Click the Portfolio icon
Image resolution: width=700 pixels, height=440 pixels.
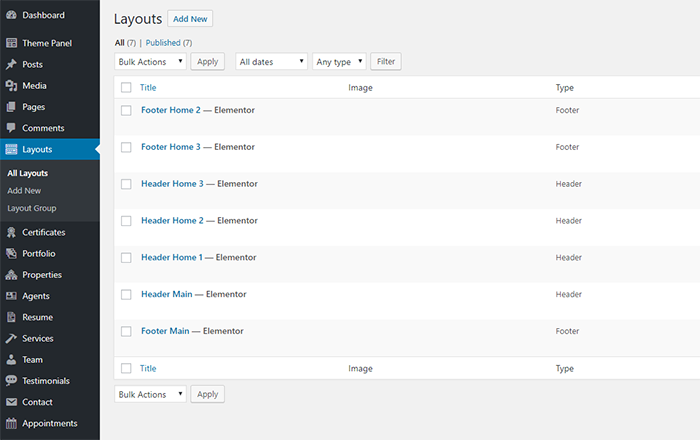(x=11, y=253)
